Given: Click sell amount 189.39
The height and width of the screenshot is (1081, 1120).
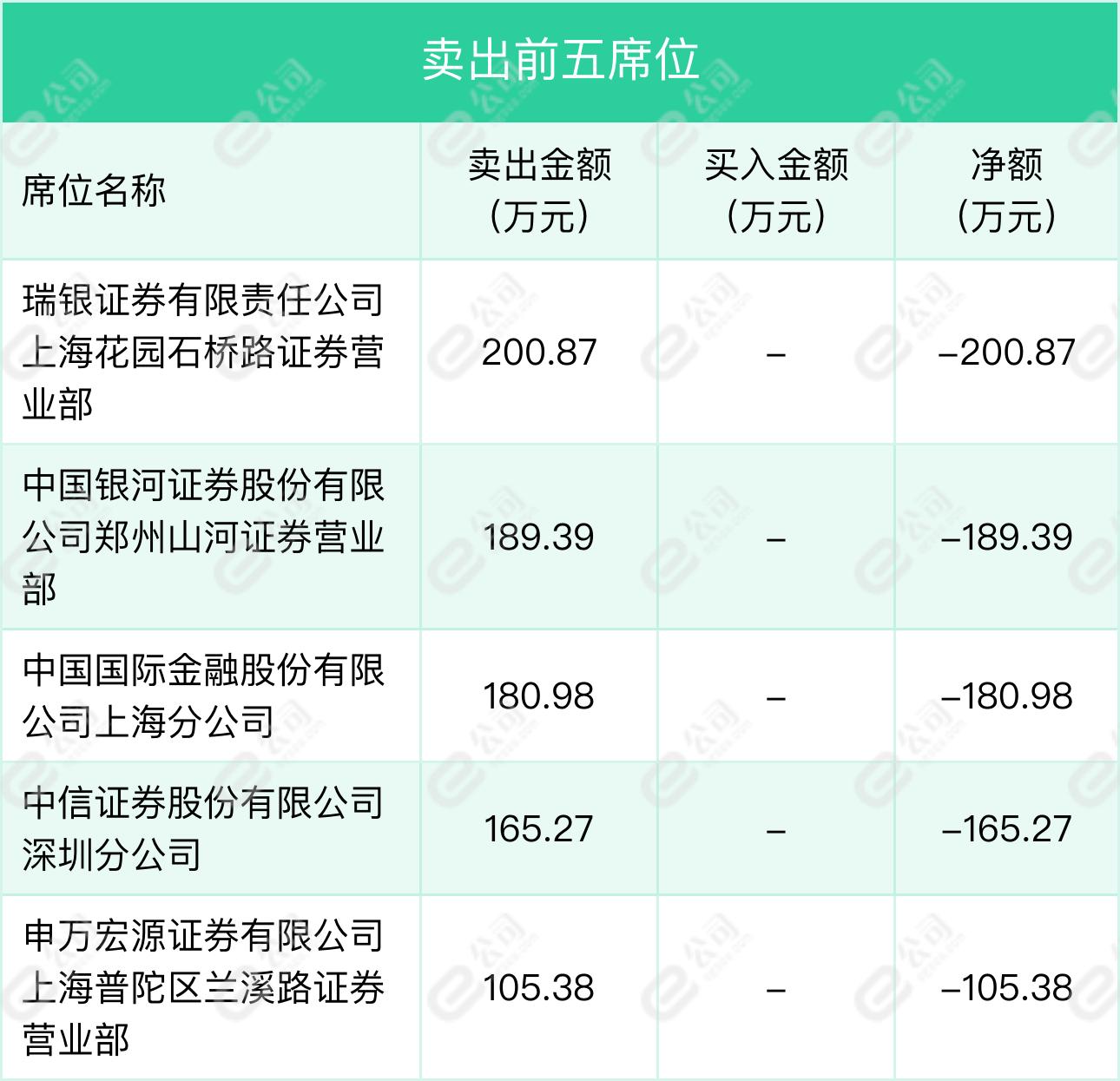Looking at the screenshot, I should [x=539, y=537].
